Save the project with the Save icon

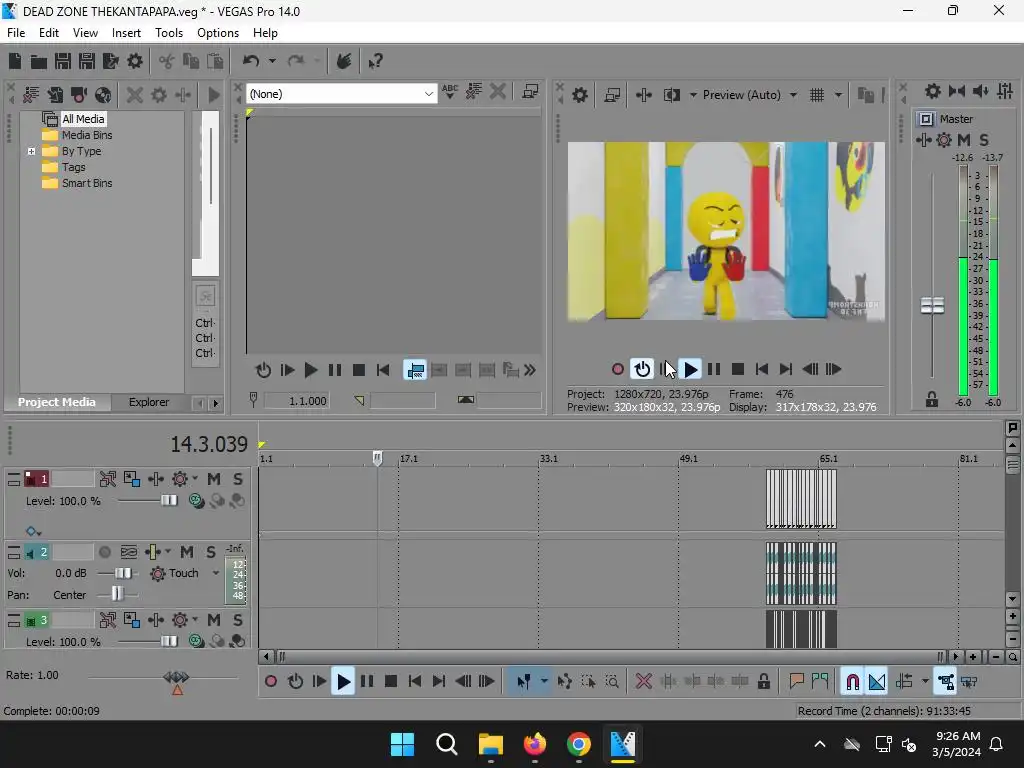click(63, 61)
